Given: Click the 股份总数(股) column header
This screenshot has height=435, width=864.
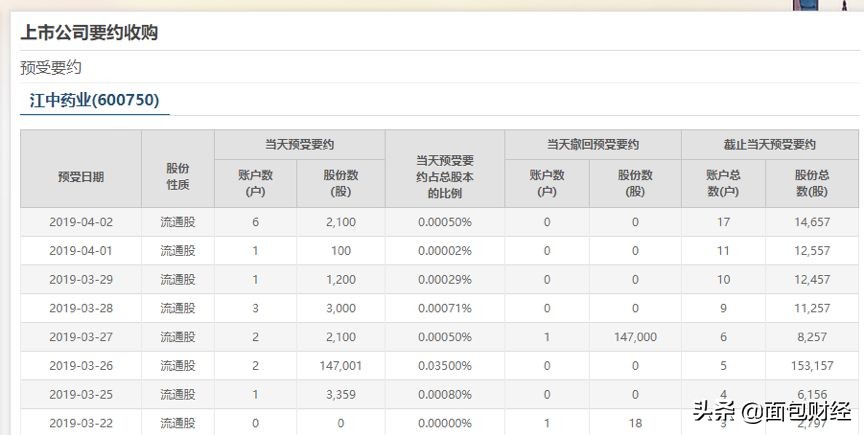Looking at the screenshot, I should 812,184.
